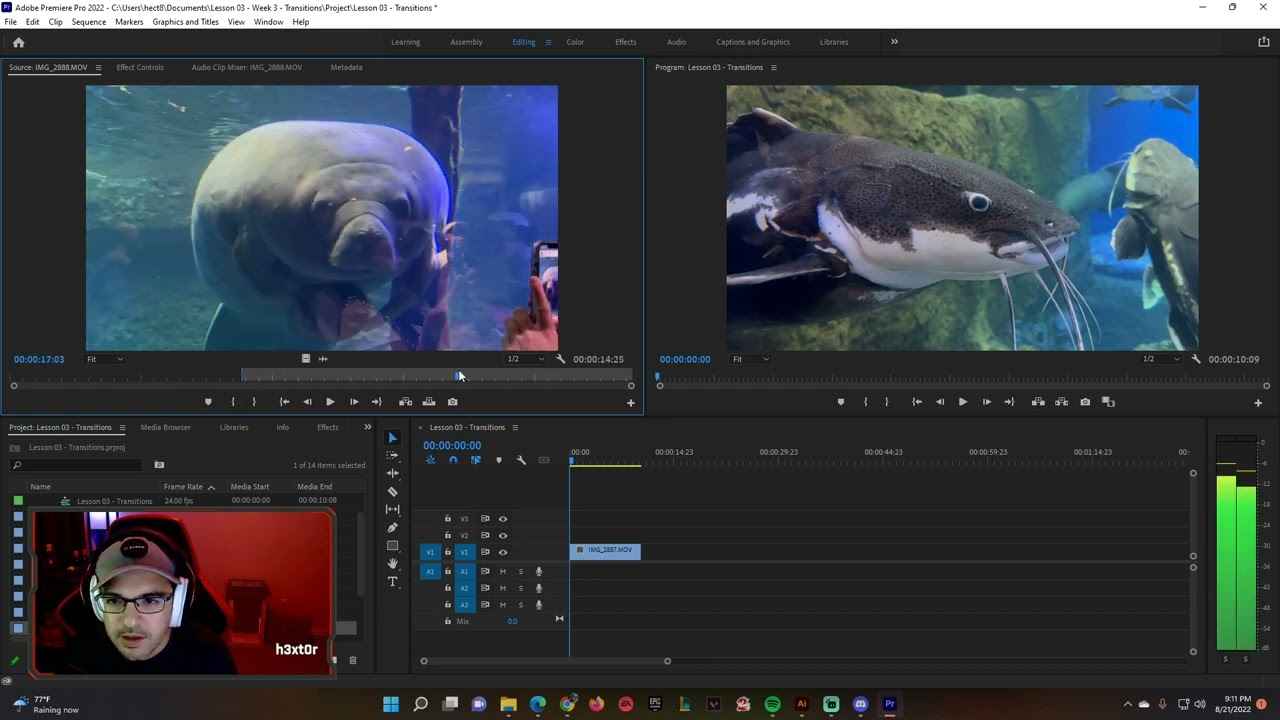The height and width of the screenshot is (720, 1280).
Task: Select the Razor tool in the tools panel
Action: (x=392, y=491)
